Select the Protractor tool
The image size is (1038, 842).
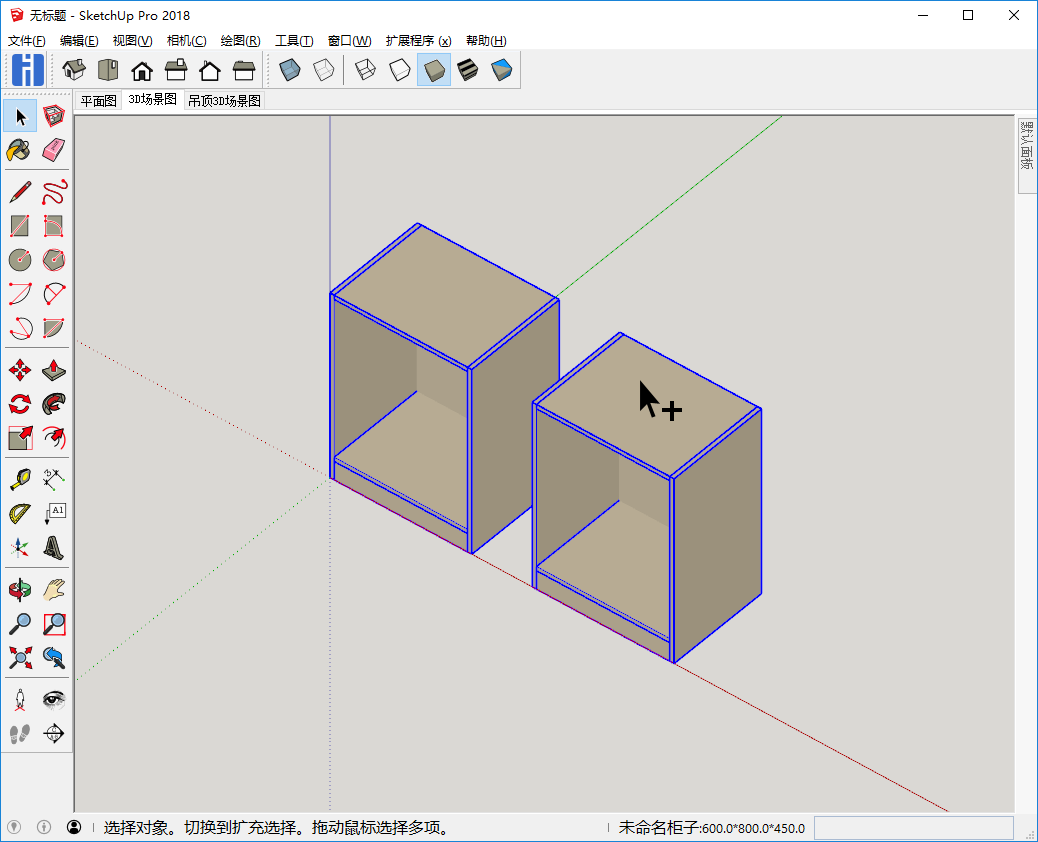pyautogui.click(x=19, y=514)
